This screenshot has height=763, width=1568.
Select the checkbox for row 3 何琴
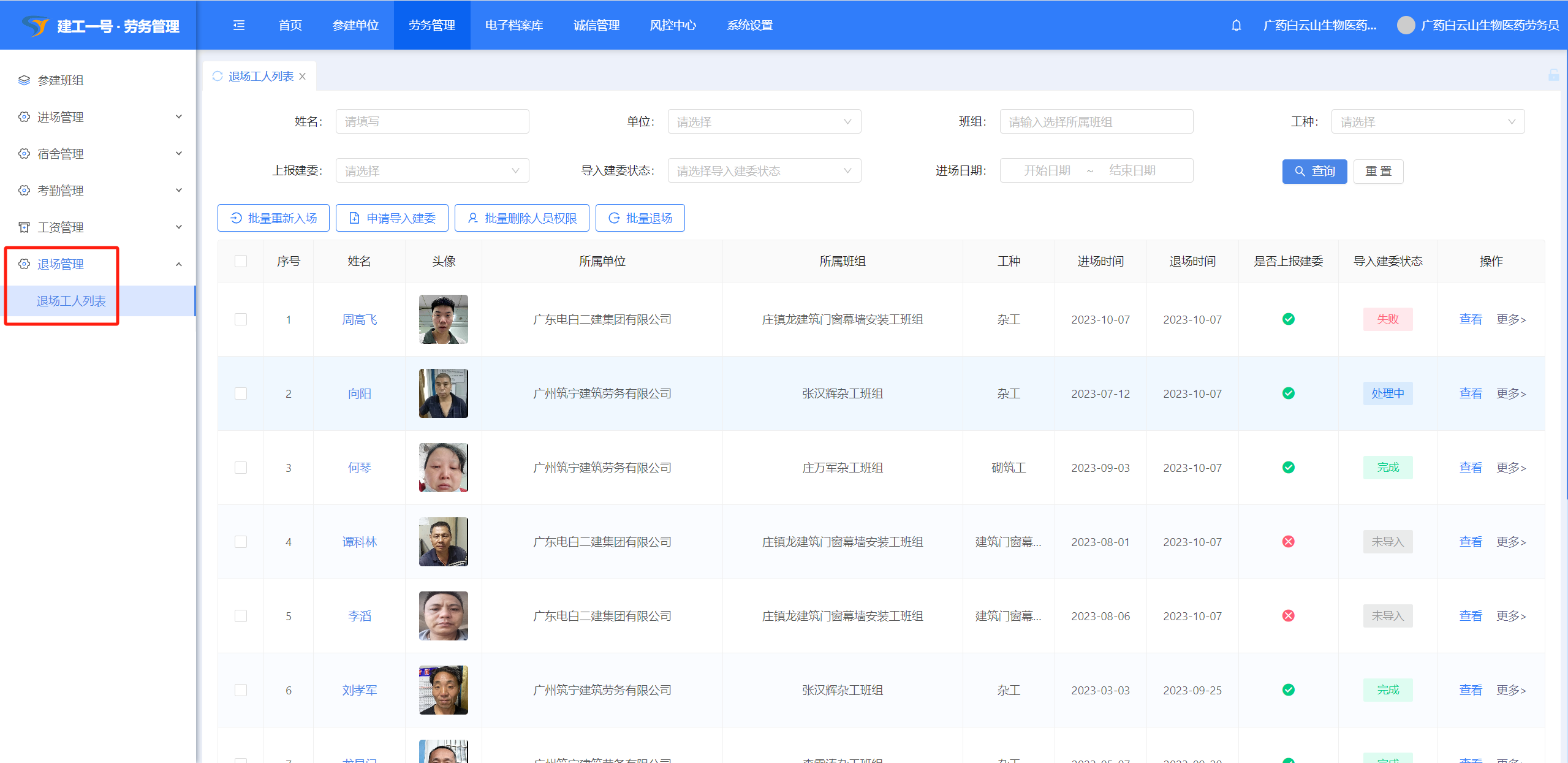(x=241, y=468)
